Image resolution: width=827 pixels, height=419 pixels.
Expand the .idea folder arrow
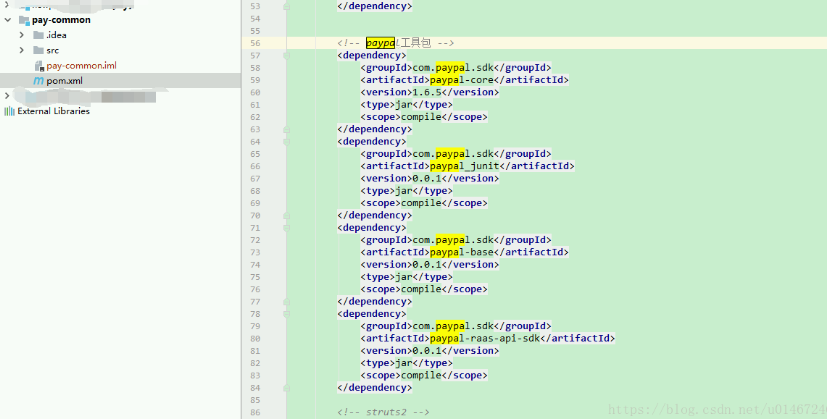pos(22,35)
